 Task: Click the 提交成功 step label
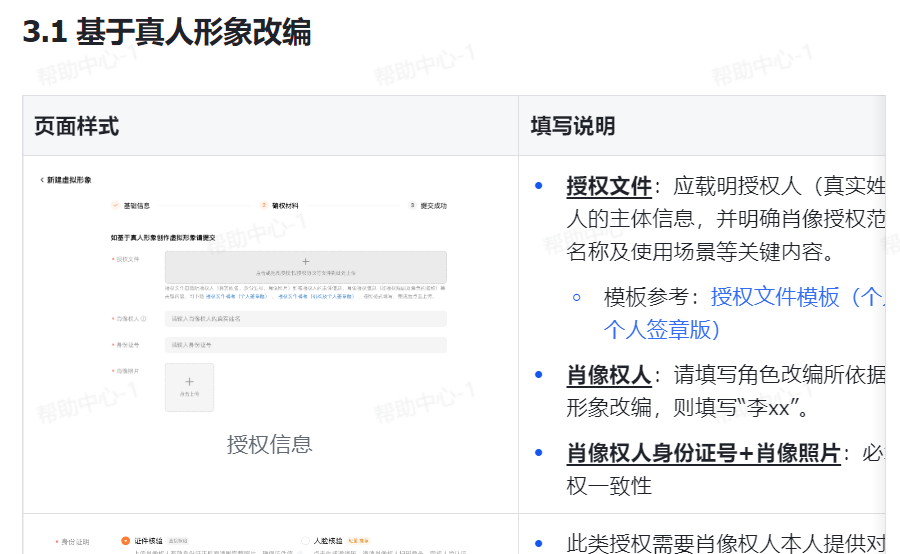tap(433, 206)
